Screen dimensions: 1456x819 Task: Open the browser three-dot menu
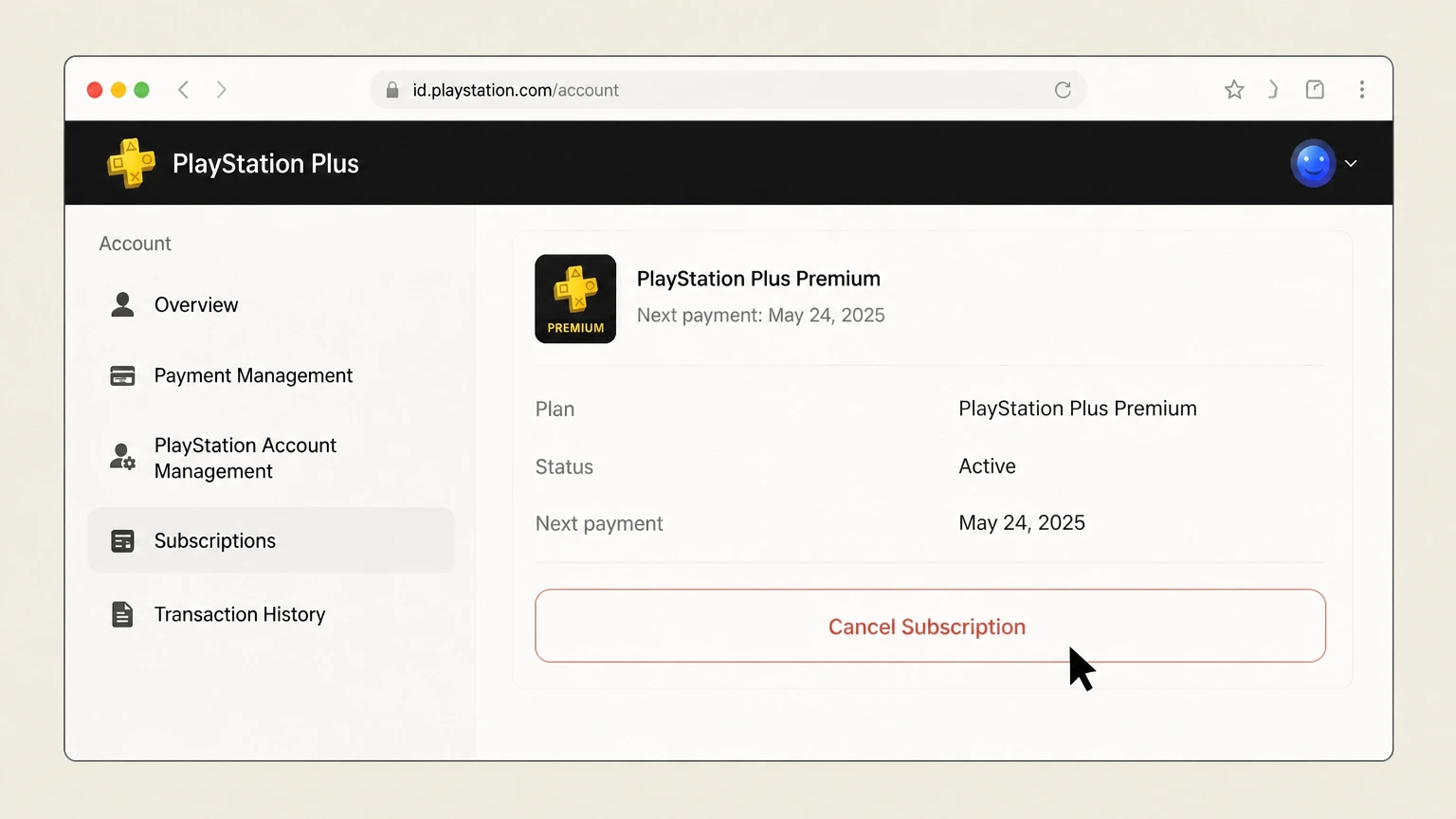pyautogui.click(x=1362, y=90)
